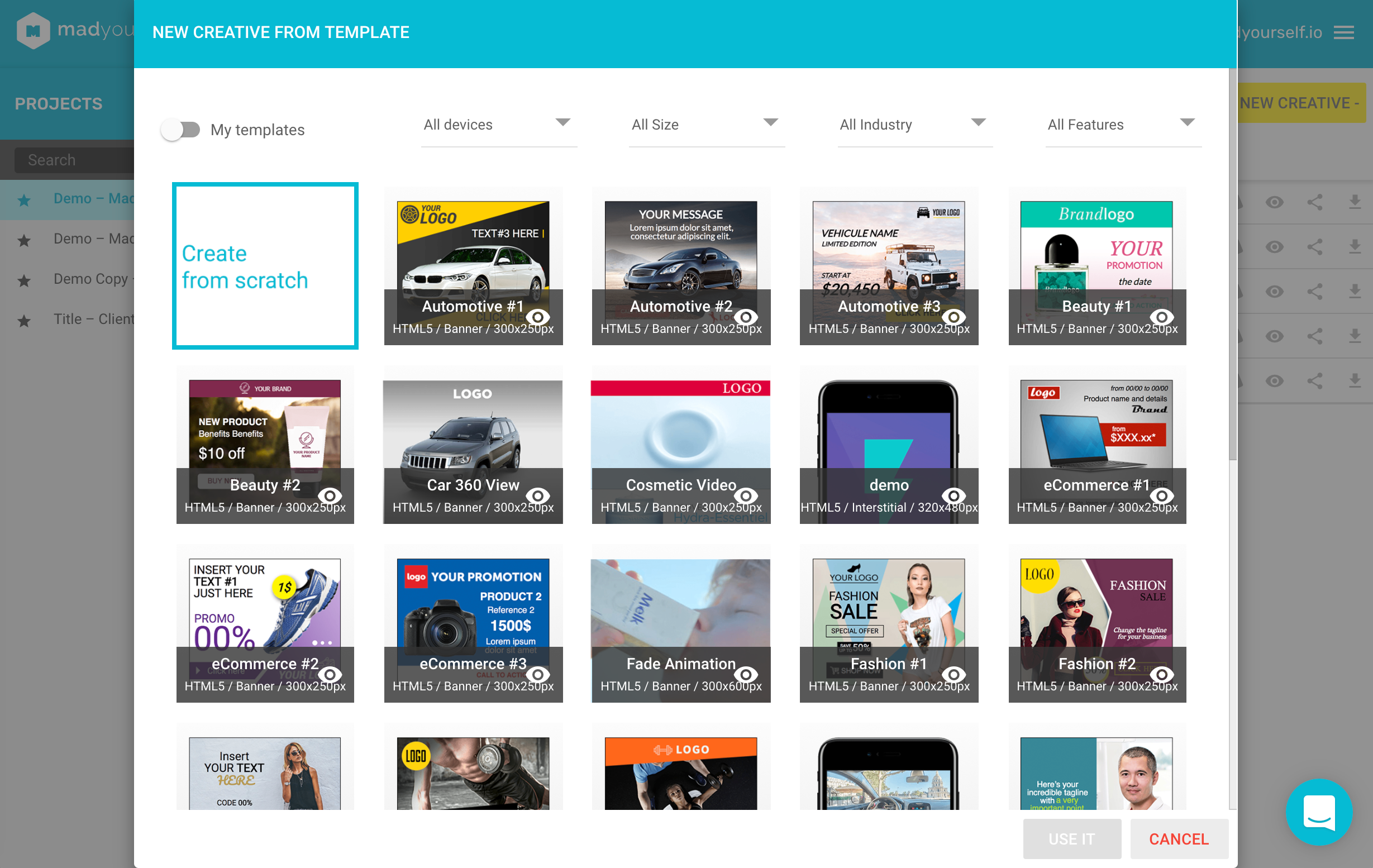Choose Create from scratch
The width and height of the screenshot is (1373, 868).
(265, 266)
